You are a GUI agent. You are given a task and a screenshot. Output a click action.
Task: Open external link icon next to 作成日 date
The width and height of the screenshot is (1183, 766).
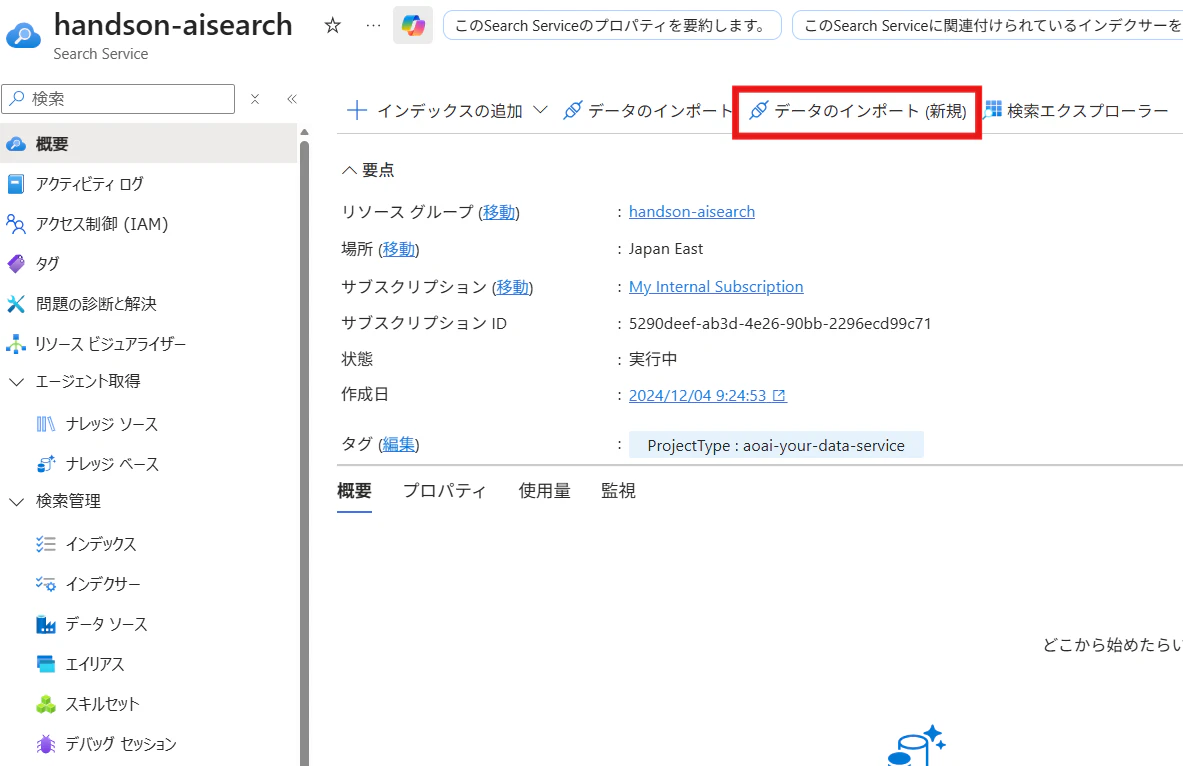pyautogui.click(x=779, y=395)
